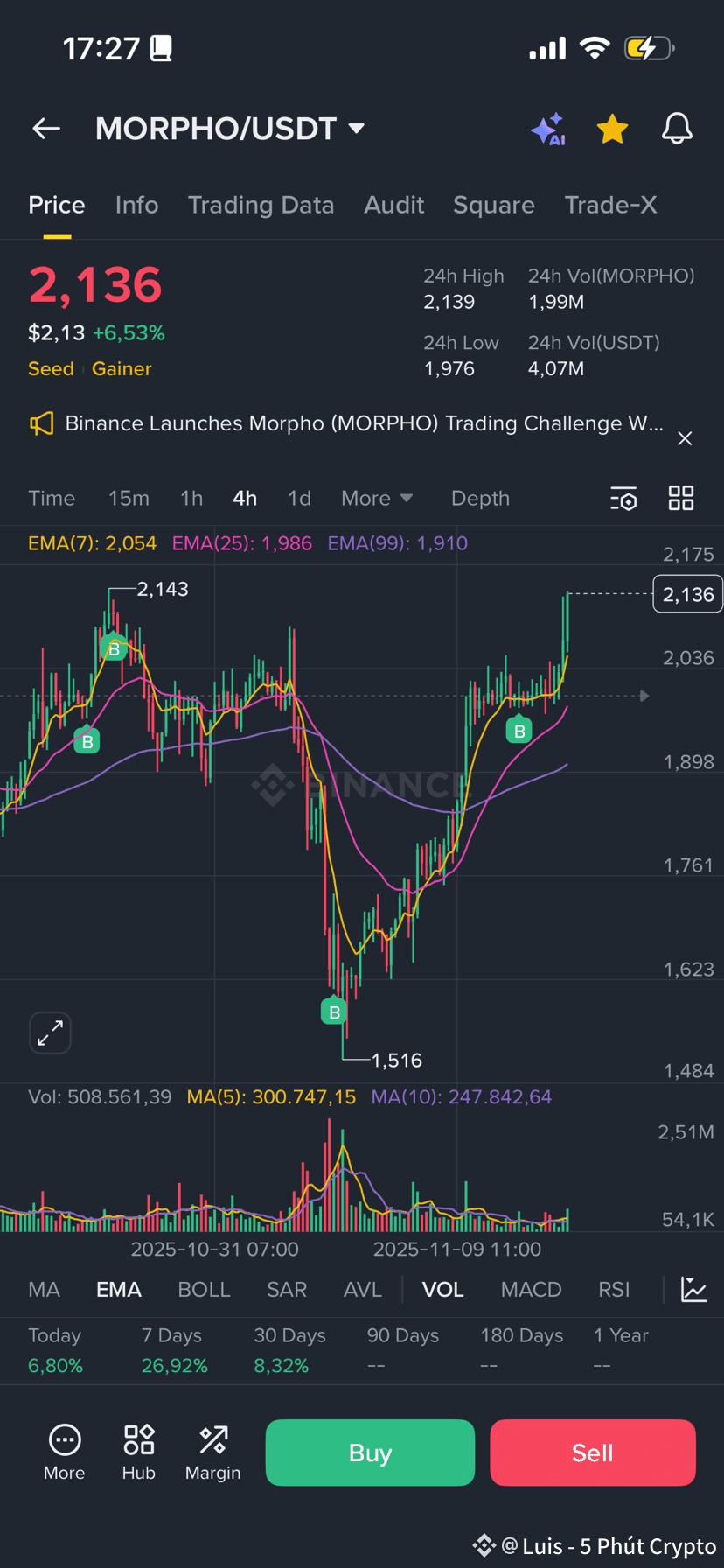This screenshot has height=1568, width=724.
Task: Select the 4h interval
Action: 245,499
